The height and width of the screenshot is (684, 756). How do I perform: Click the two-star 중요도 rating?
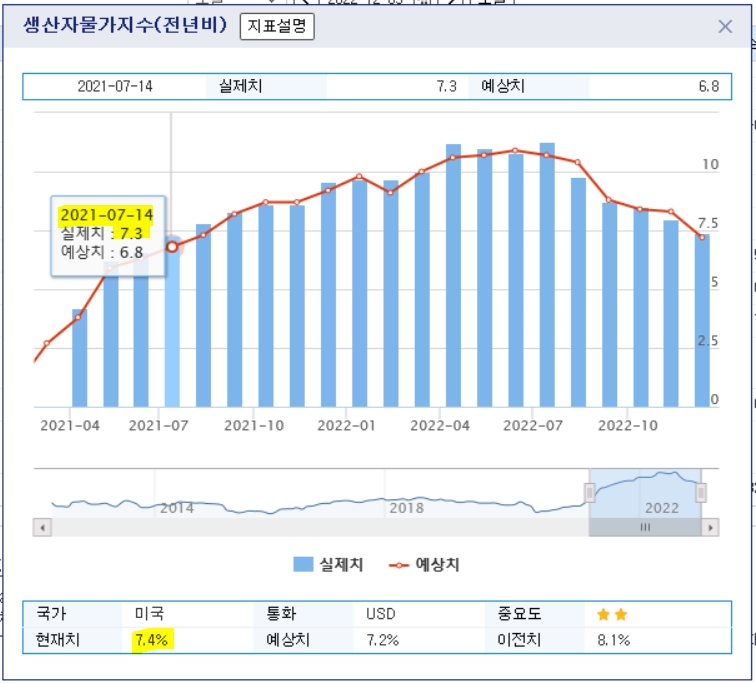tap(612, 615)
